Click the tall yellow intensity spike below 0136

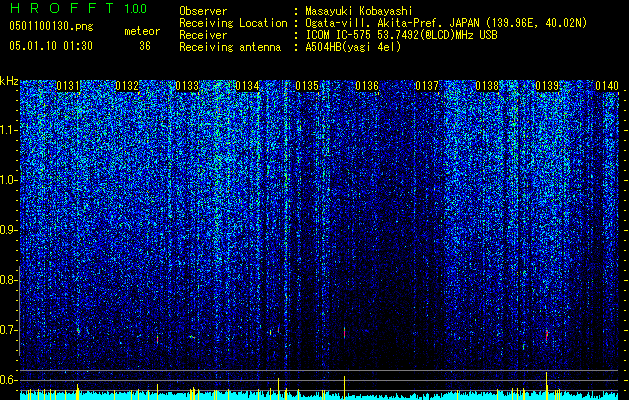(x=345, y=388)
